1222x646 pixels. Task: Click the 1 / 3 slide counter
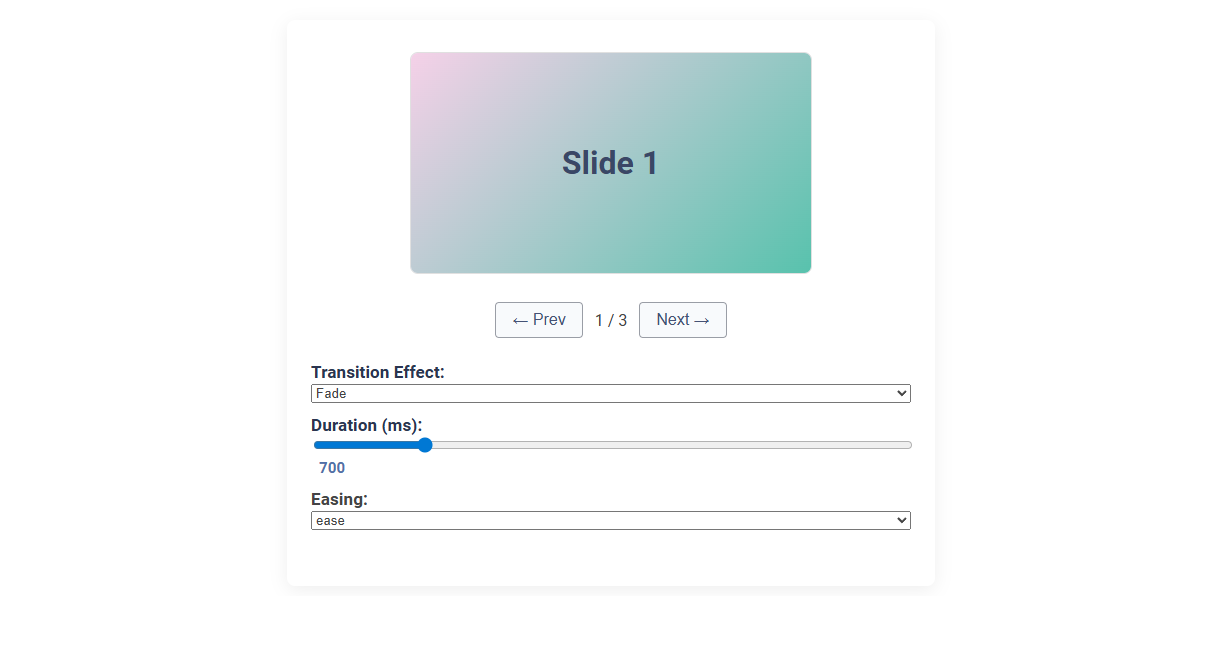point(610,320)
